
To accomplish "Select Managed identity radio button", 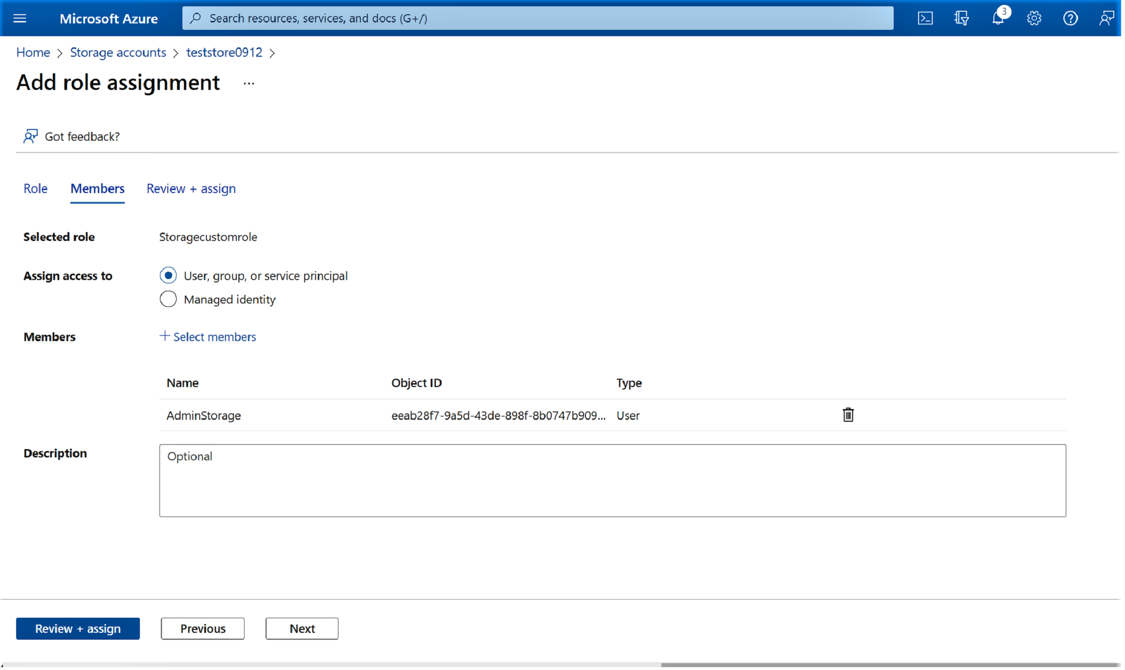I will [168, 299].
